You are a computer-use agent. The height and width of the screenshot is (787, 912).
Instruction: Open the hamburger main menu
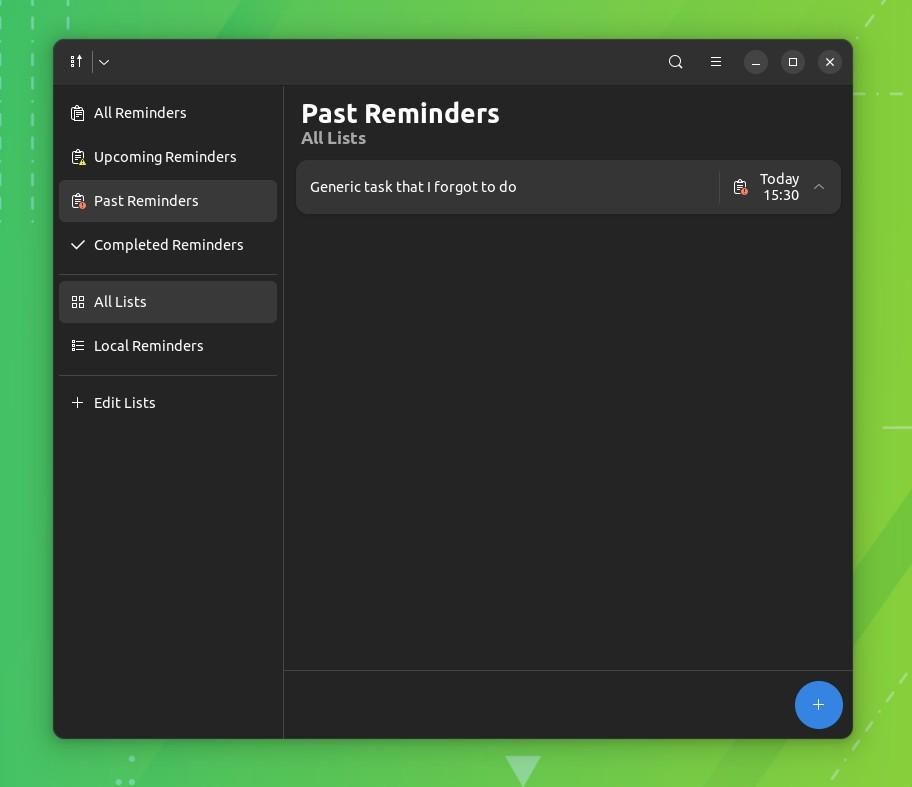click(716, 61)
